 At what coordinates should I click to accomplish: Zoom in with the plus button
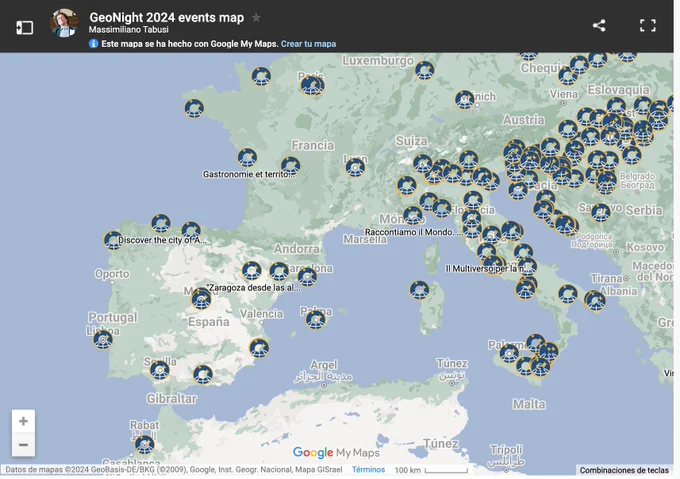coord(23,421)
